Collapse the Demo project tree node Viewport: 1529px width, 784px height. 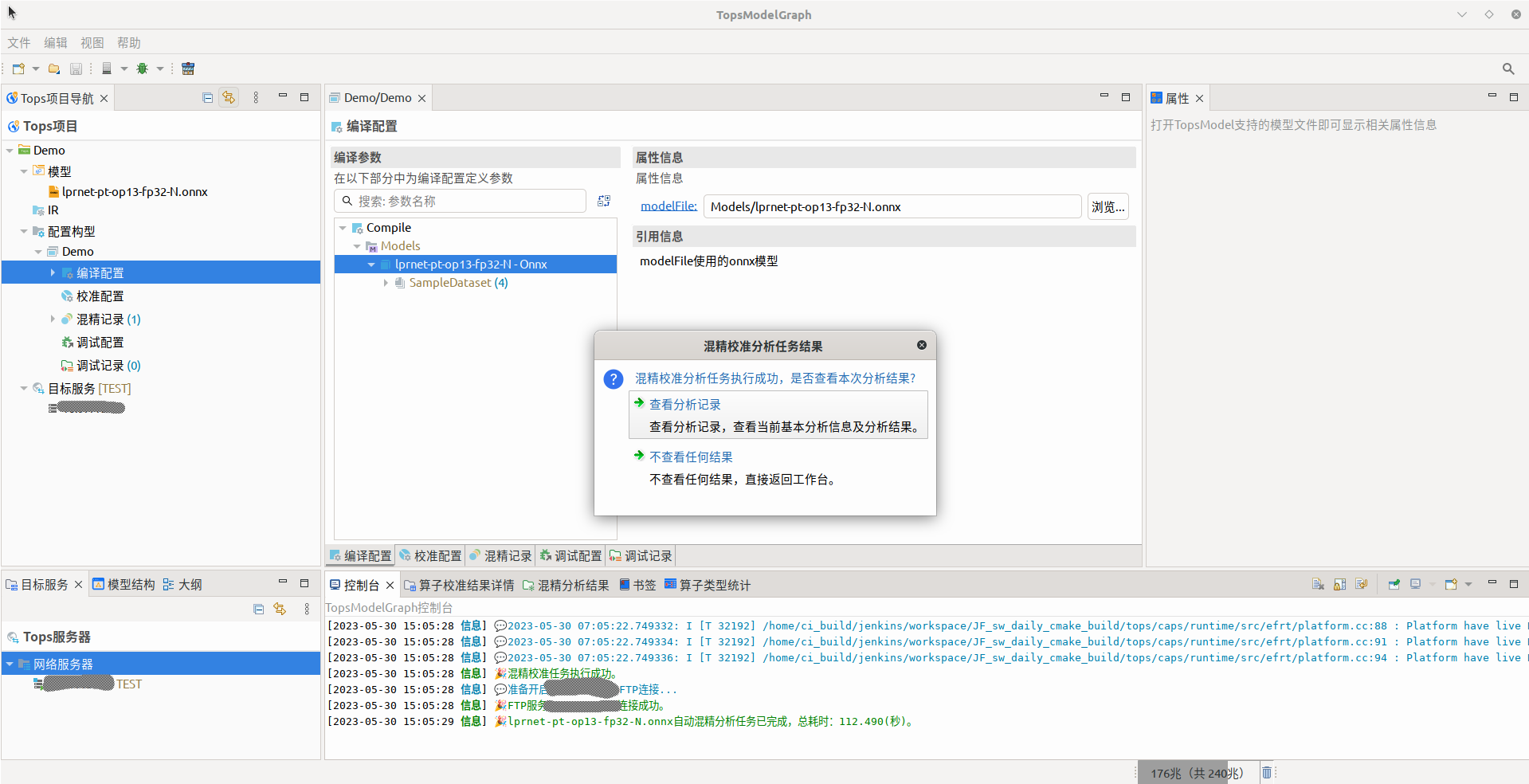coord(10,150)
